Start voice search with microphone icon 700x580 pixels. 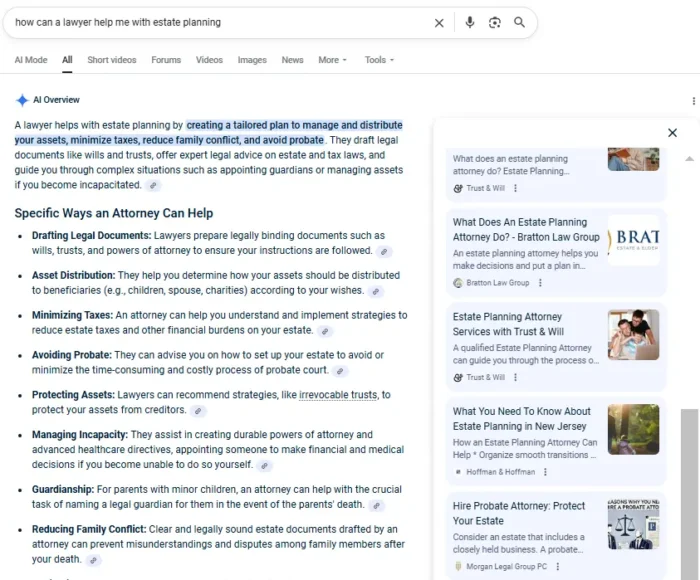(469, 22)
